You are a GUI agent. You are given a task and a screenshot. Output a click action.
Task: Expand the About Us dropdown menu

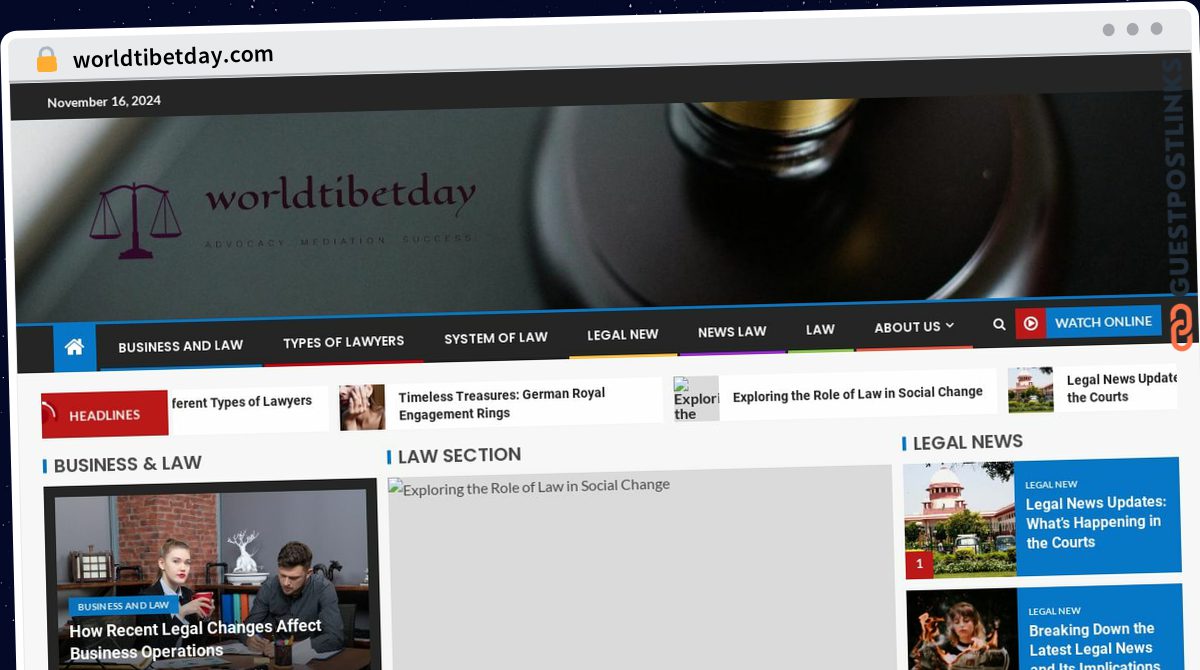pos(914,327)
